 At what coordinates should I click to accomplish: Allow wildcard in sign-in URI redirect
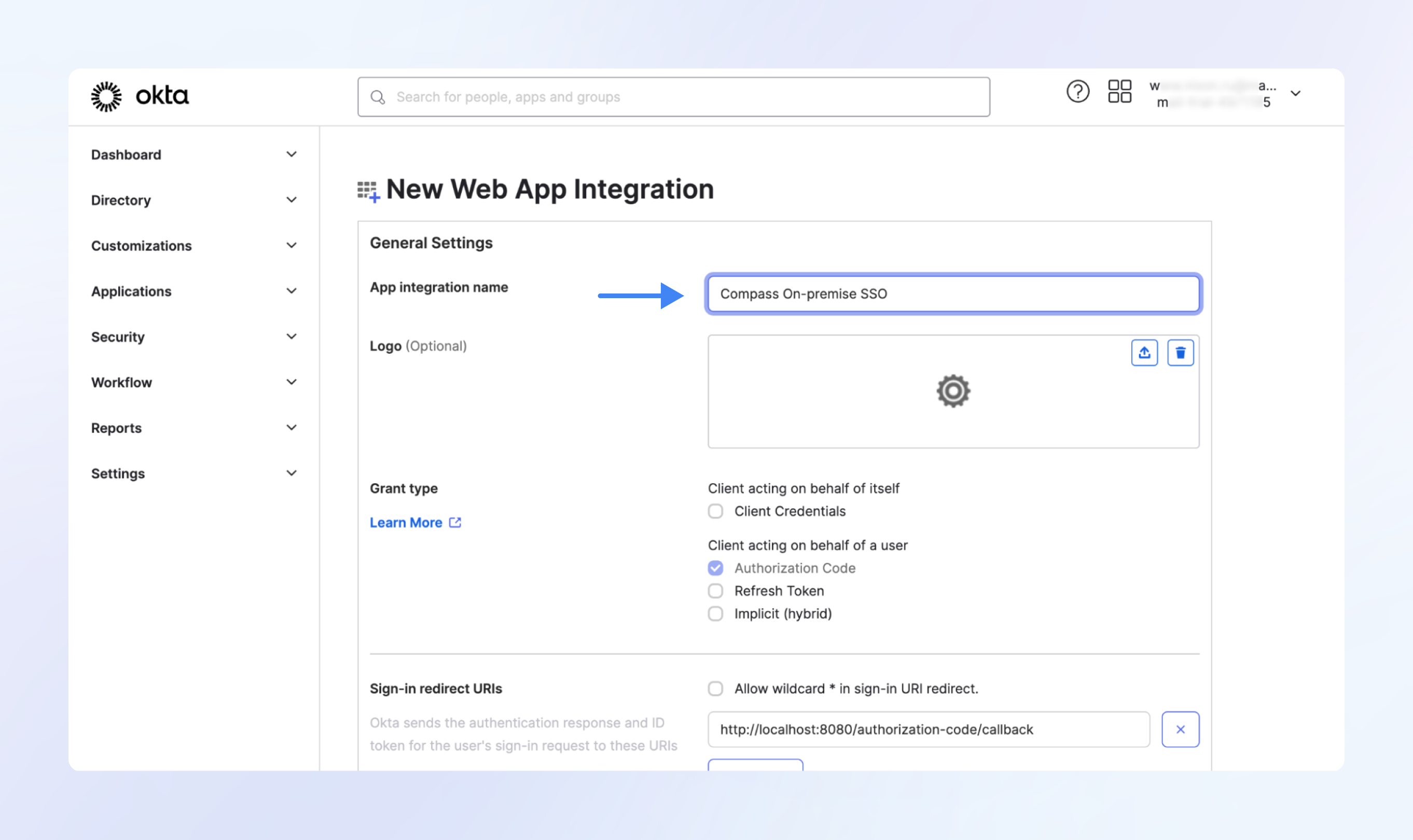point(715,688)
